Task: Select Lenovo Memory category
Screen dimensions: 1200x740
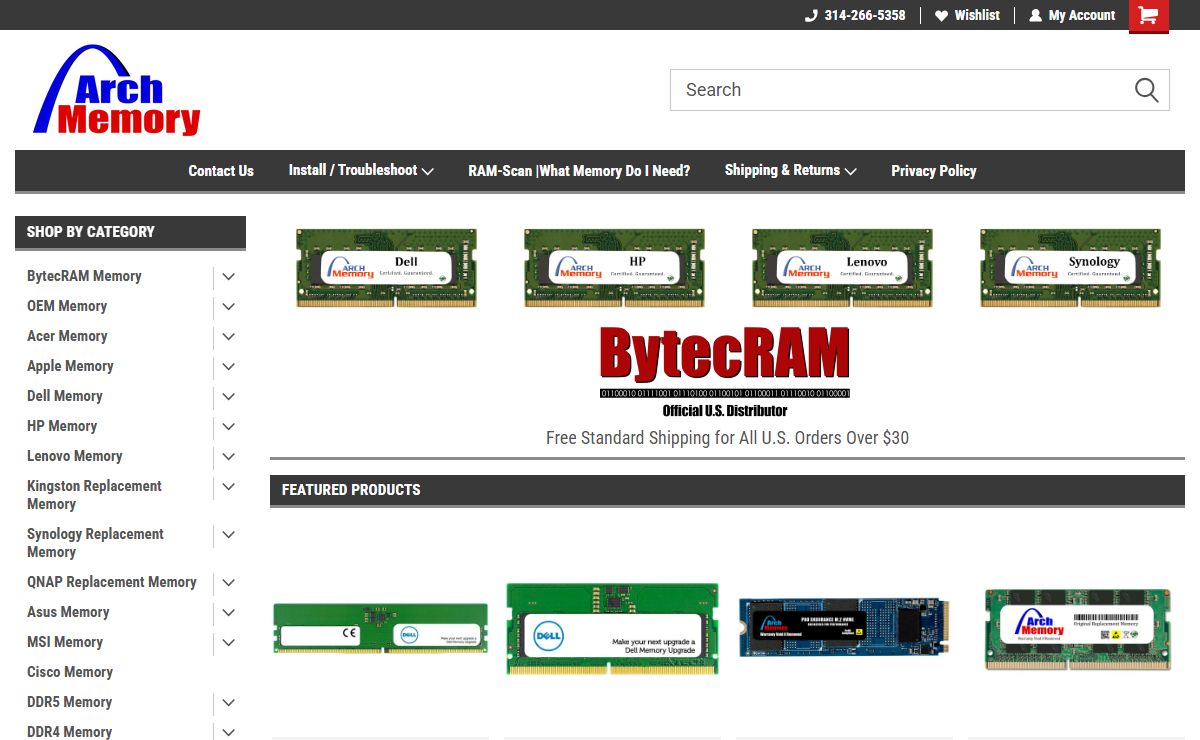Action: (x=75, y=456)
